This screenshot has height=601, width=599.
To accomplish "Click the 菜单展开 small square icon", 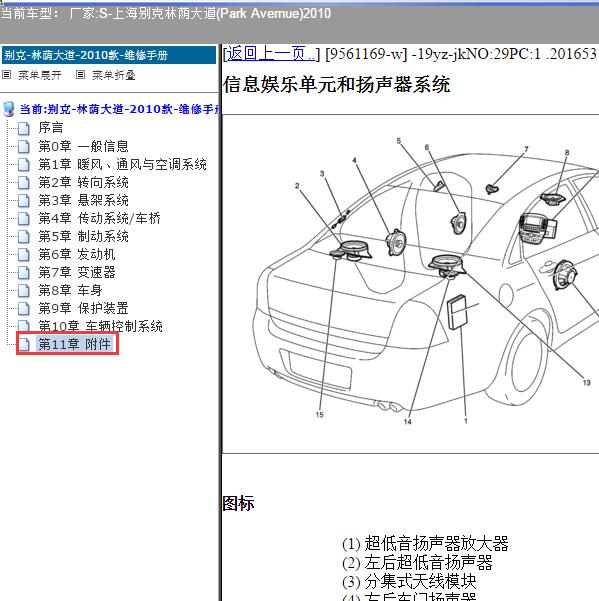I will point(7,75).
